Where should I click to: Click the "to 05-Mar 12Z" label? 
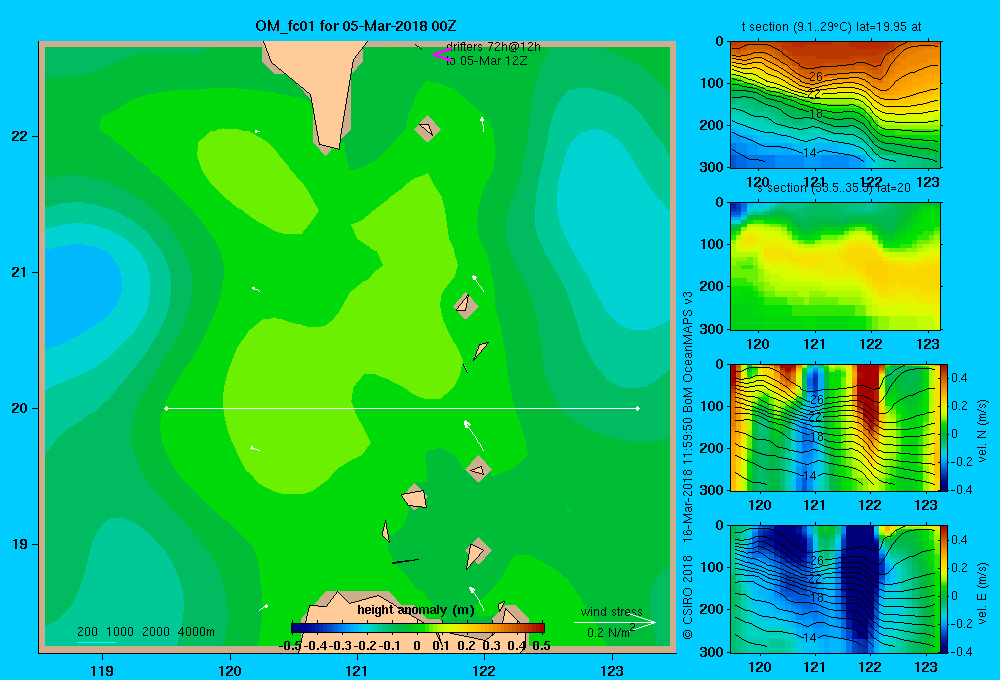(486, 61)
